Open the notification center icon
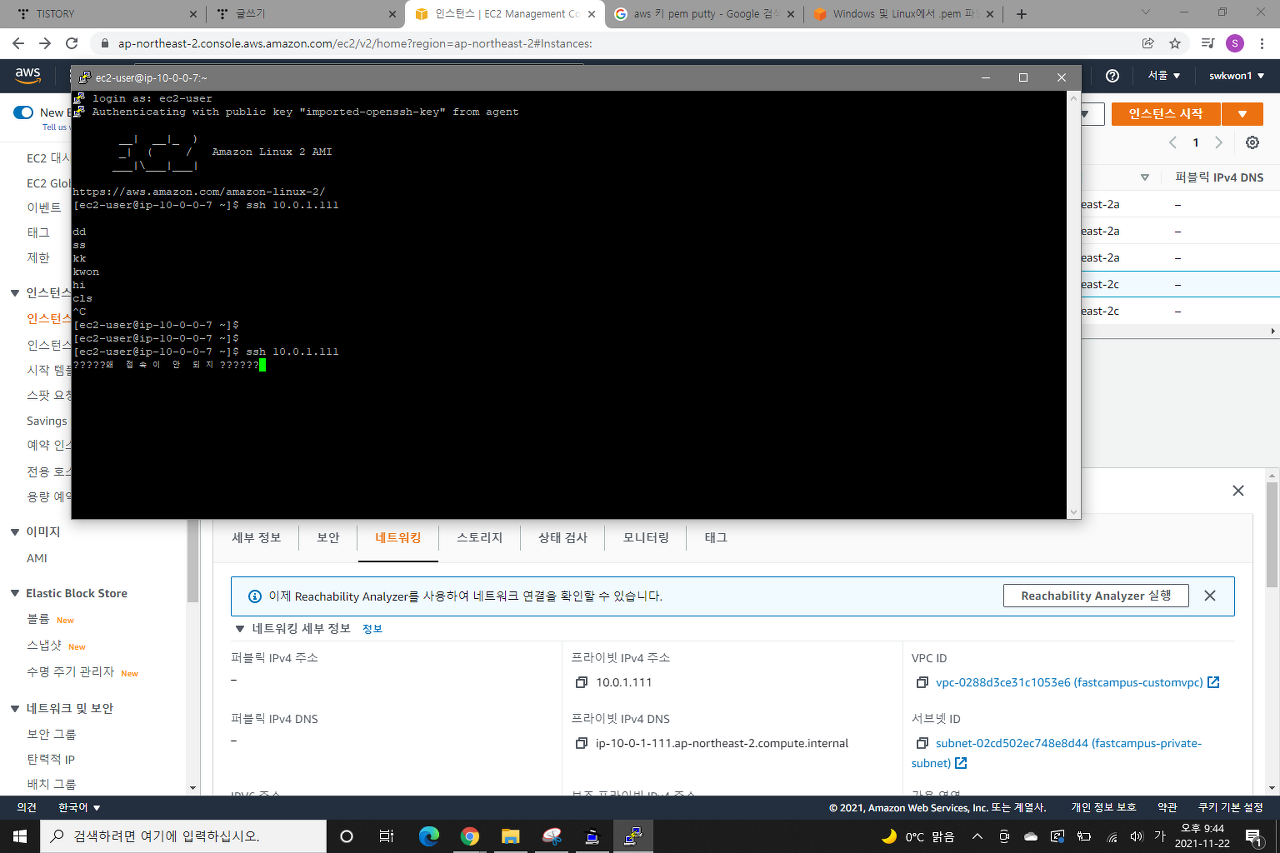The image size is (1280, 853). 1253,836
